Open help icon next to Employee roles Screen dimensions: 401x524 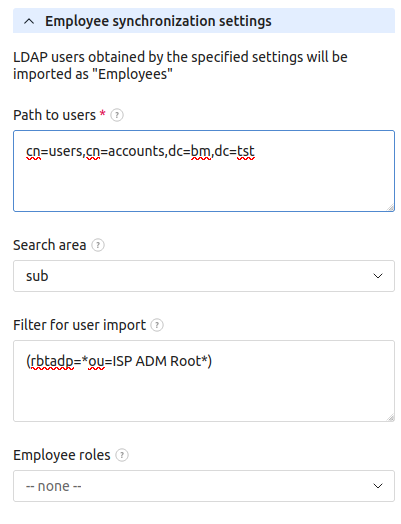click(122, 455)
